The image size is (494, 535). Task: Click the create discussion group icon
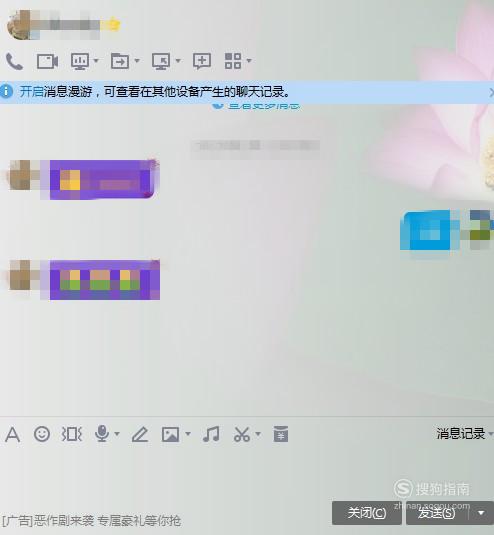pos(202,61)
